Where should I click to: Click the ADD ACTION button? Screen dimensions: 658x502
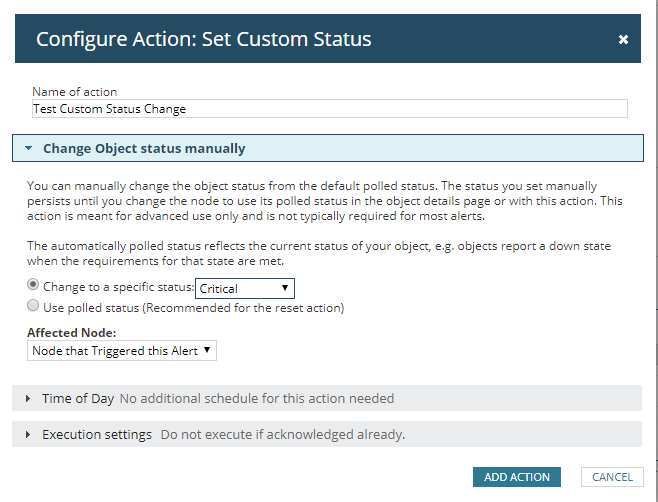pos(517,477)
